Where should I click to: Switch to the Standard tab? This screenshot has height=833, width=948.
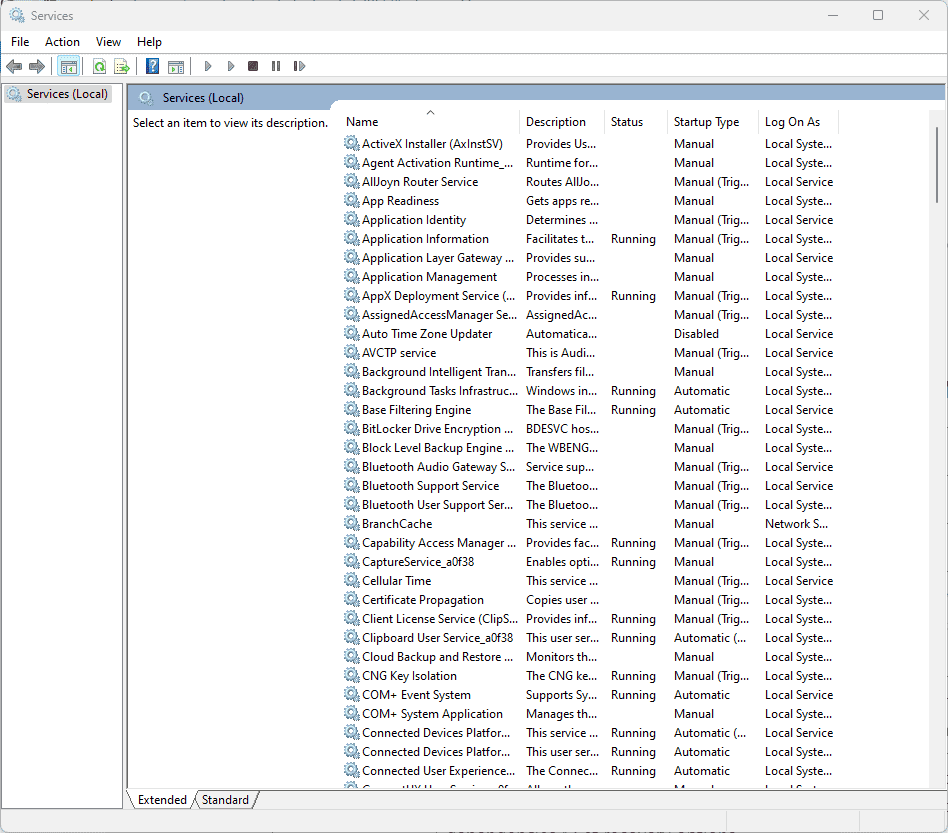tap(224, 799)
